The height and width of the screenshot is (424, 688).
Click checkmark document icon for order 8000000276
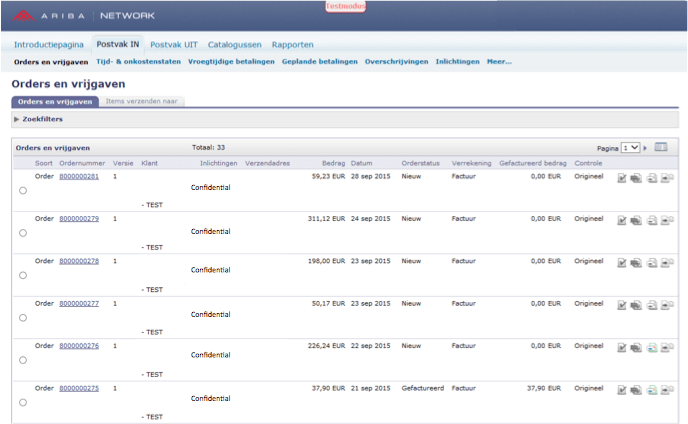(622, 348)
